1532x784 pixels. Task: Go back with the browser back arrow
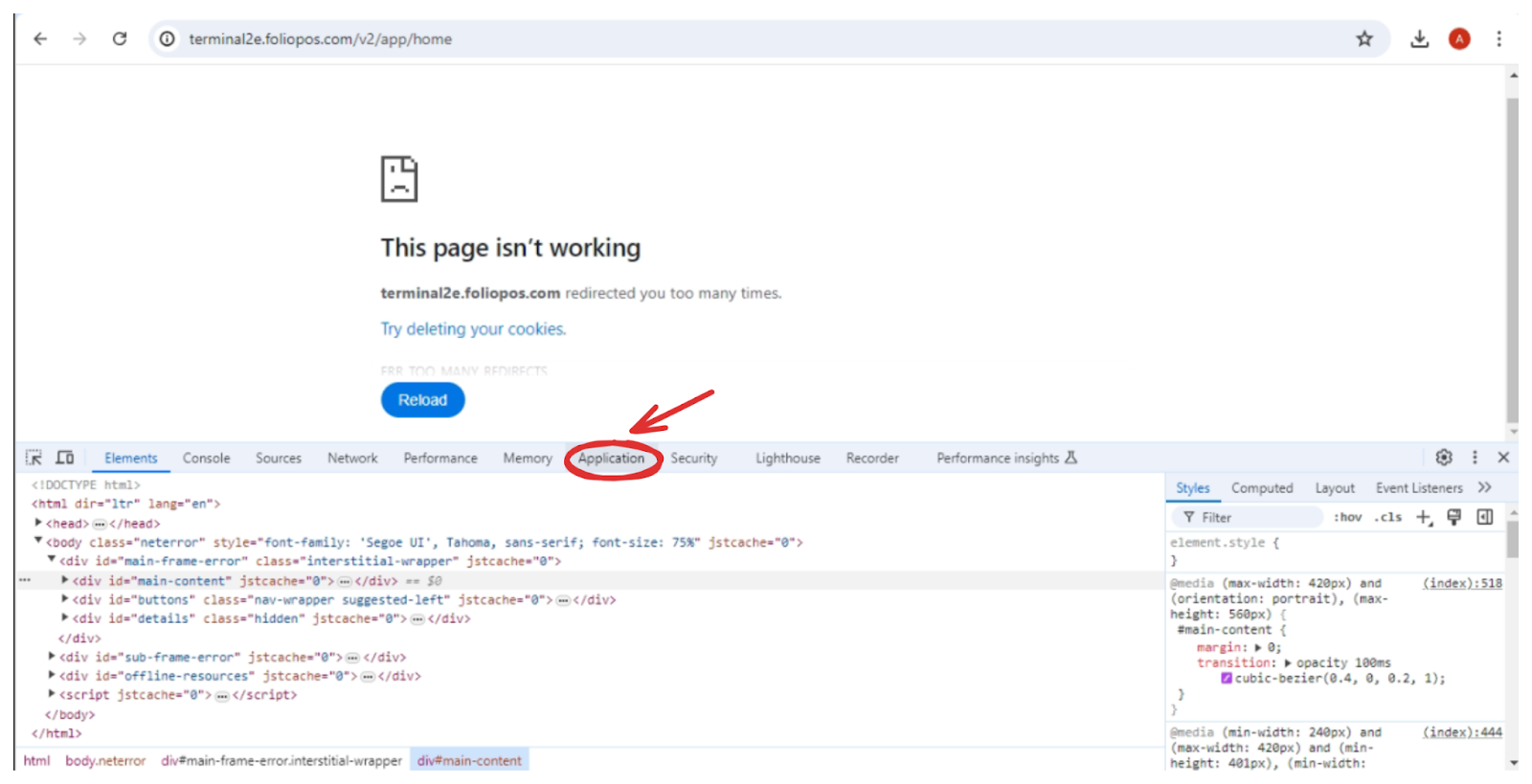tap(40, 39)
